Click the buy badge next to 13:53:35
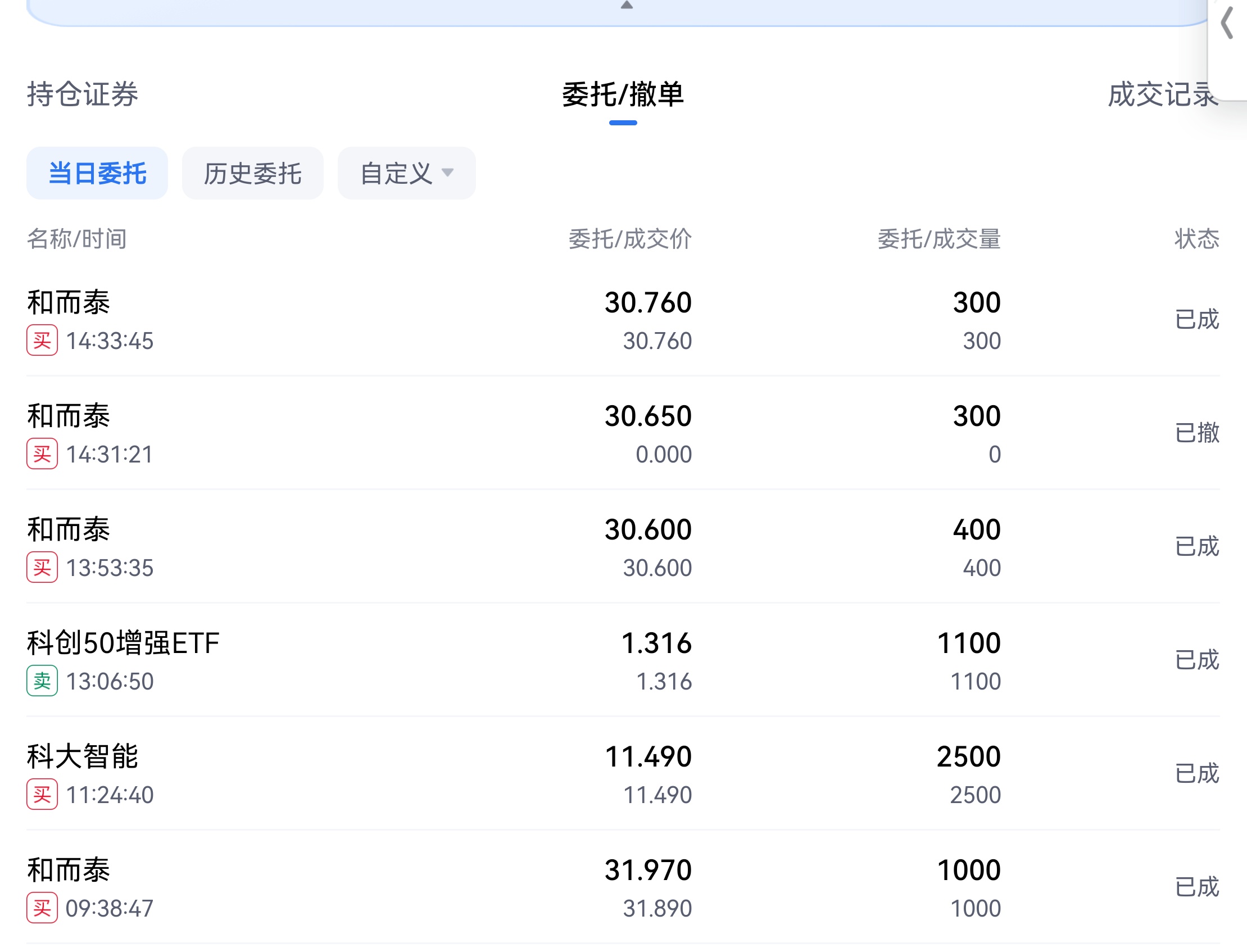Screen dimensions: 1247x952 [42, 567]
